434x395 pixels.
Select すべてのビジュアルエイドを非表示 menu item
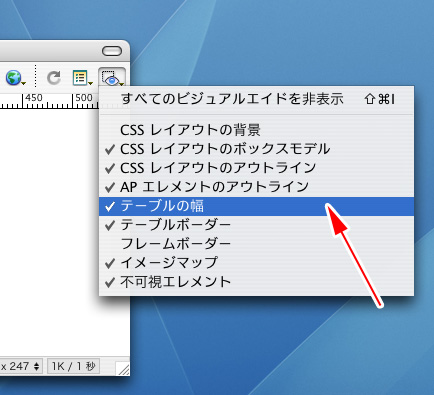[256, 99]
